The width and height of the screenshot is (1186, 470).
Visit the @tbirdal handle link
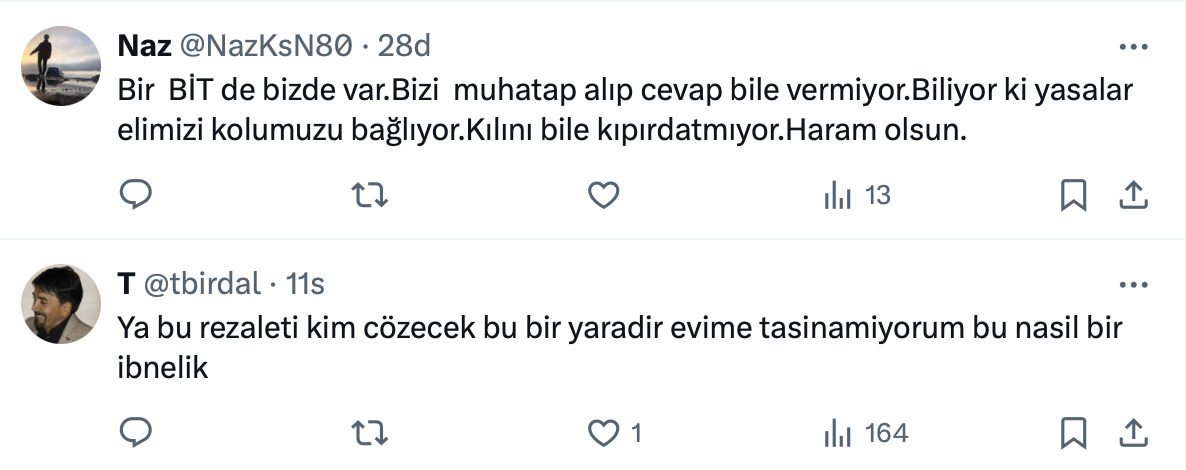point(202,285)
